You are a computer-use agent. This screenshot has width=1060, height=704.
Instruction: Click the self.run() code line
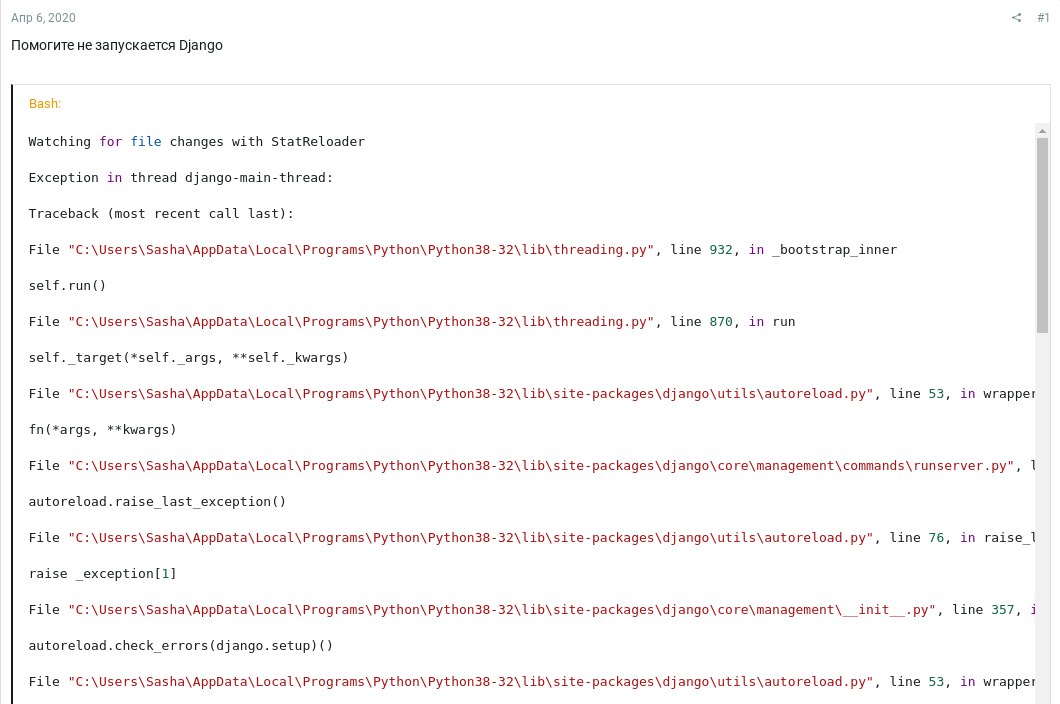[67, 285]
